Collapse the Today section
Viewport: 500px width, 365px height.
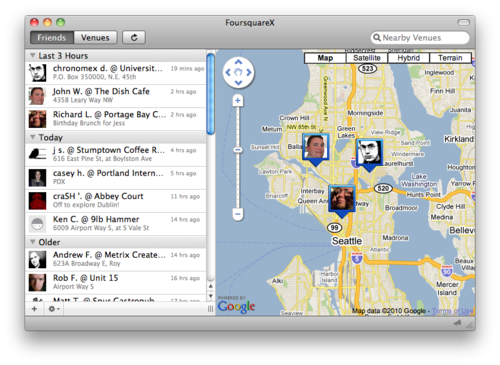(32, 137)
